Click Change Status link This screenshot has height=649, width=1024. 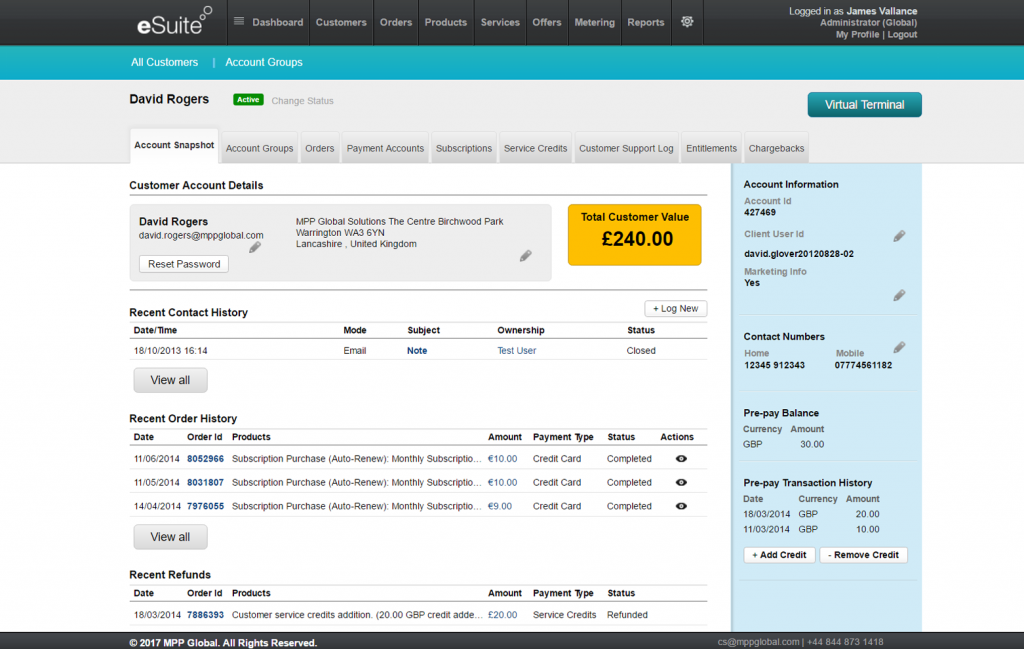(302, 101)
